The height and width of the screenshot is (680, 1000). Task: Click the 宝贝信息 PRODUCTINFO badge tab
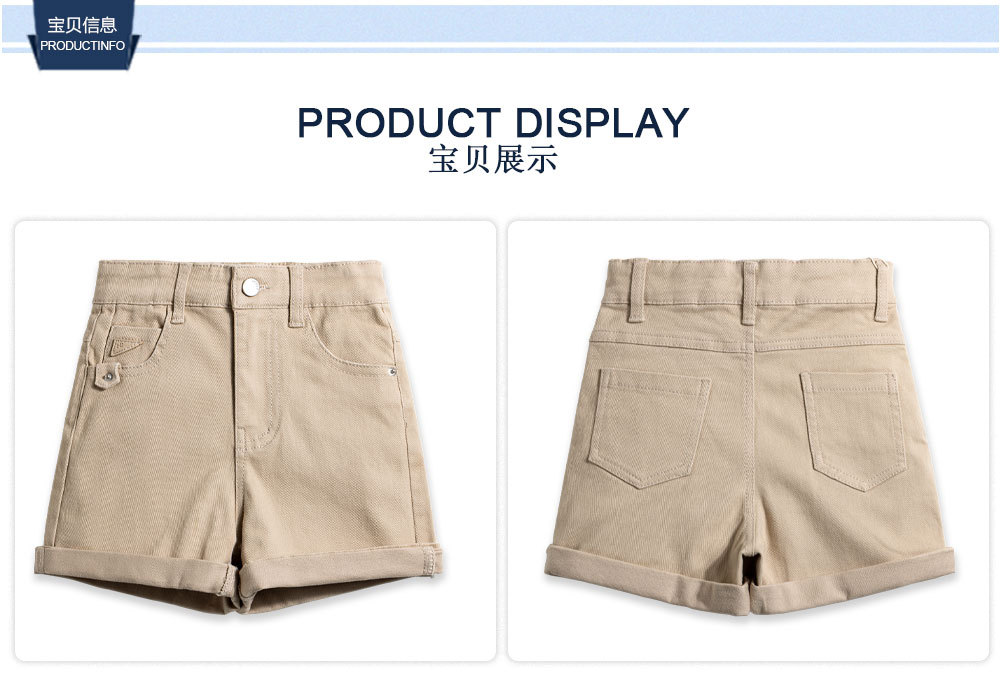tap(83, 34)
